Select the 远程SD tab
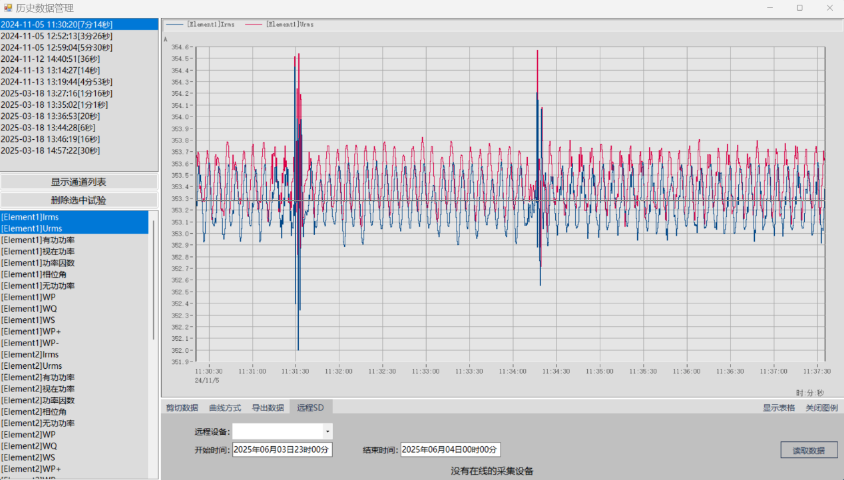Viewport: 844px width, 480px height. coord(310,408)
